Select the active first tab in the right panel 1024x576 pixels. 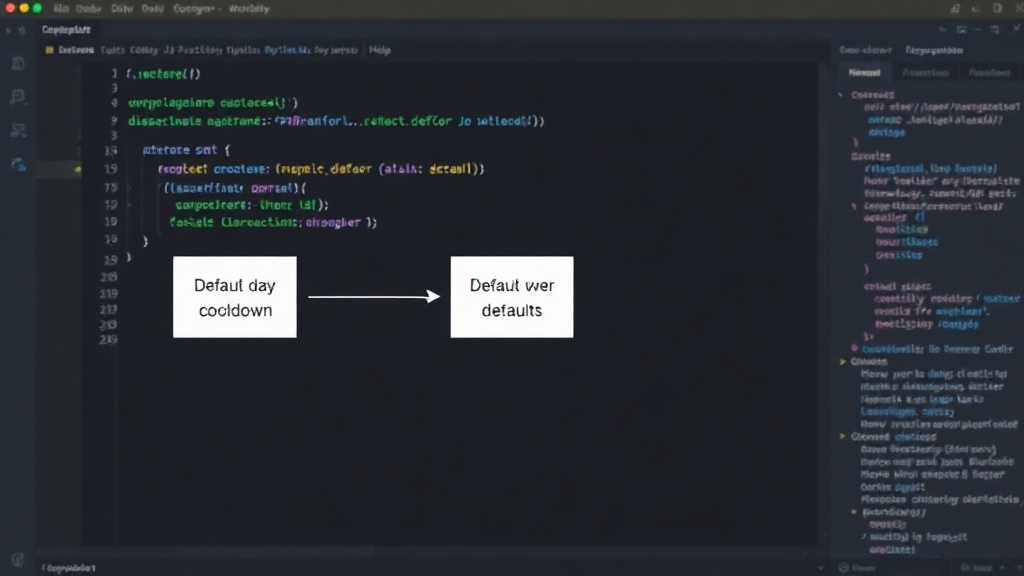[864, 72]
